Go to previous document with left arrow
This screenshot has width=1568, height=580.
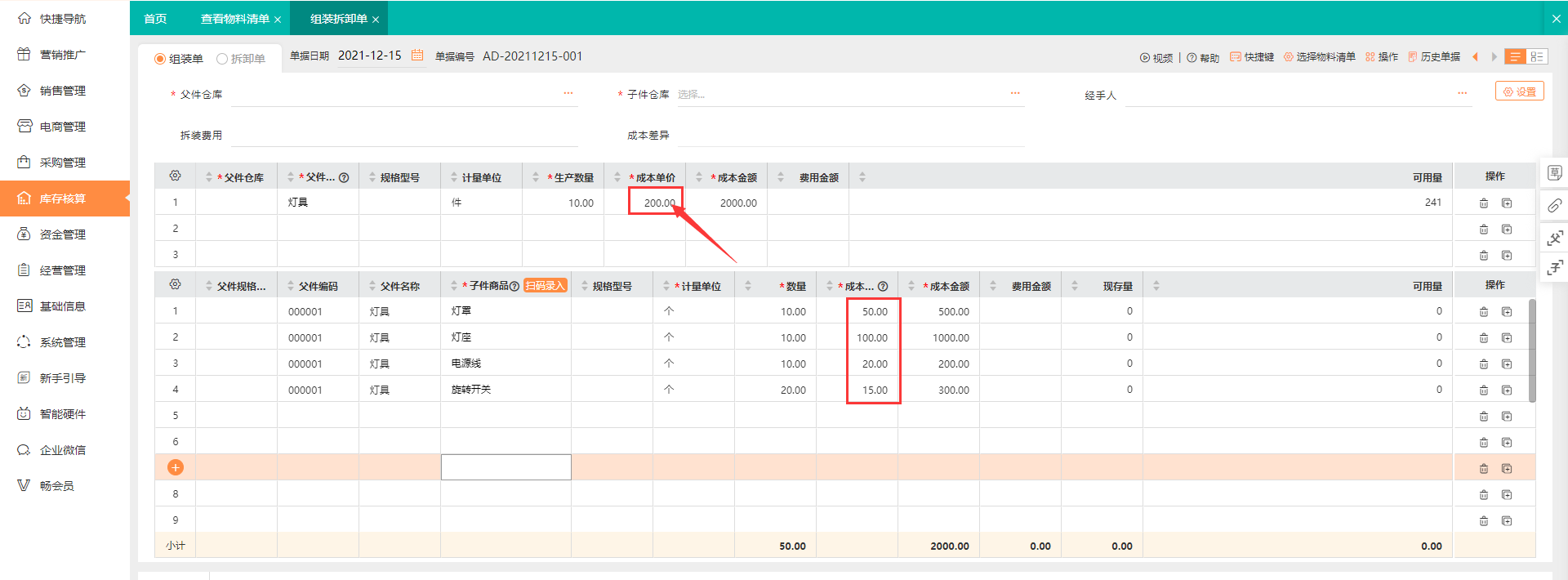(1475, 57)
